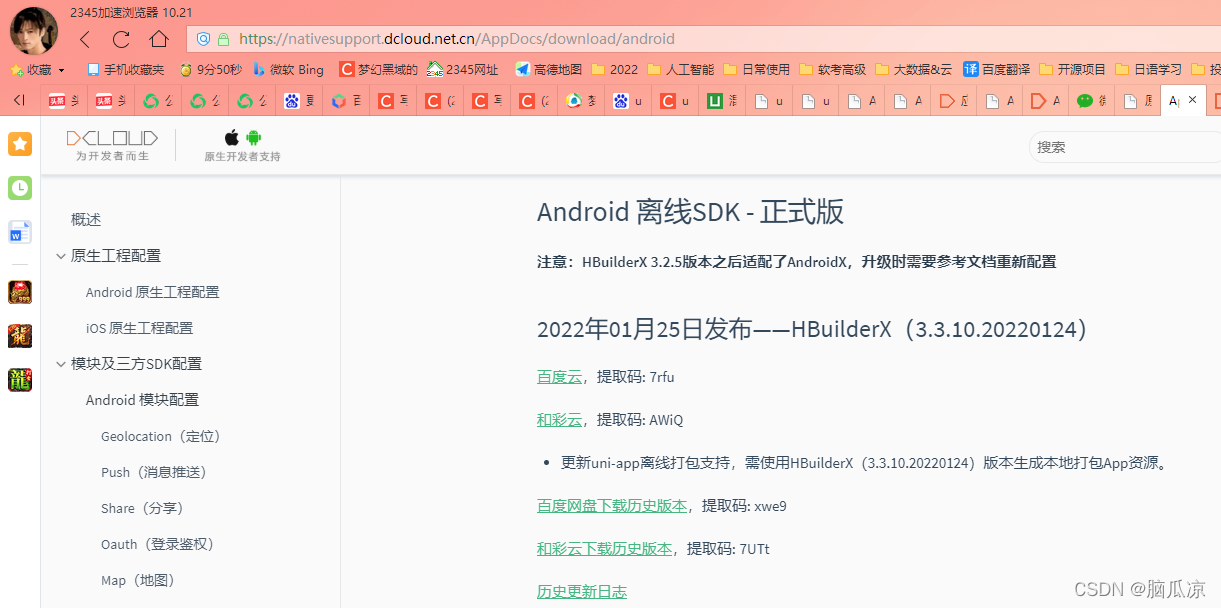Open the 日语学习 bookmark folder
Viewport: 1221px width, 608px height.
tap(1148, 70)
